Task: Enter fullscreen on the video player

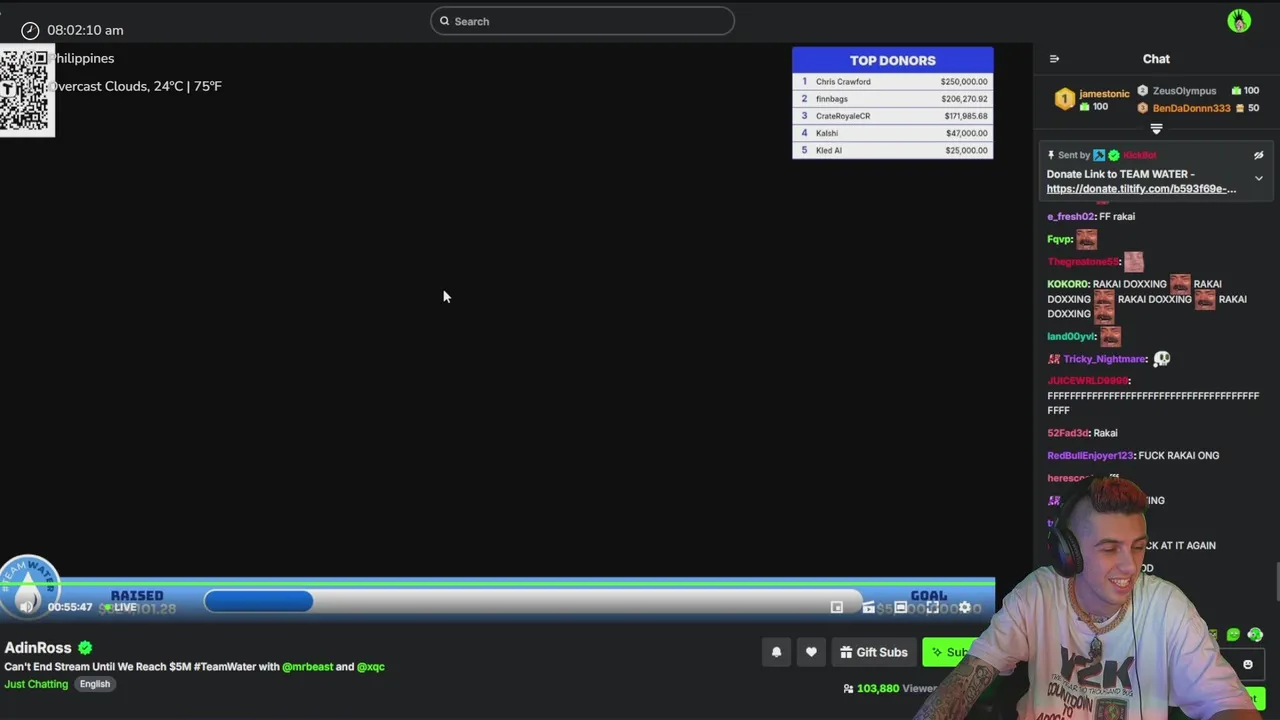Action: [x=932, y=607]
